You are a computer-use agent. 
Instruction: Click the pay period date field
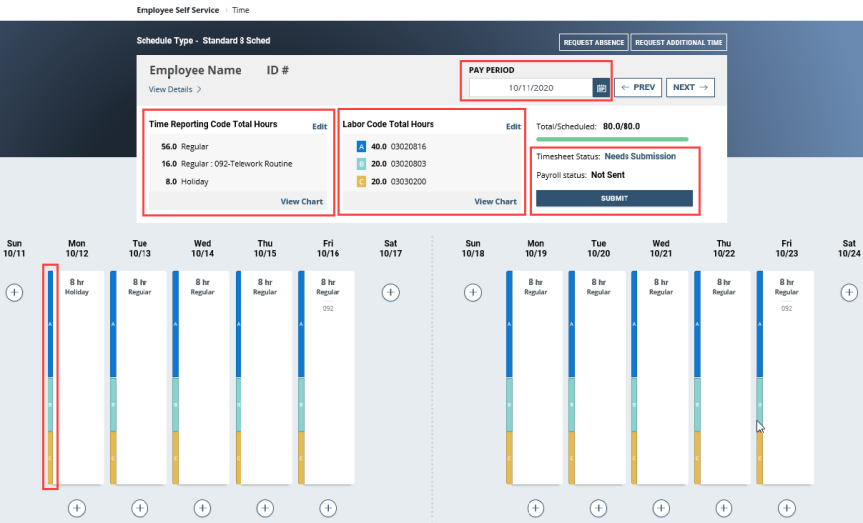[530, 88]
